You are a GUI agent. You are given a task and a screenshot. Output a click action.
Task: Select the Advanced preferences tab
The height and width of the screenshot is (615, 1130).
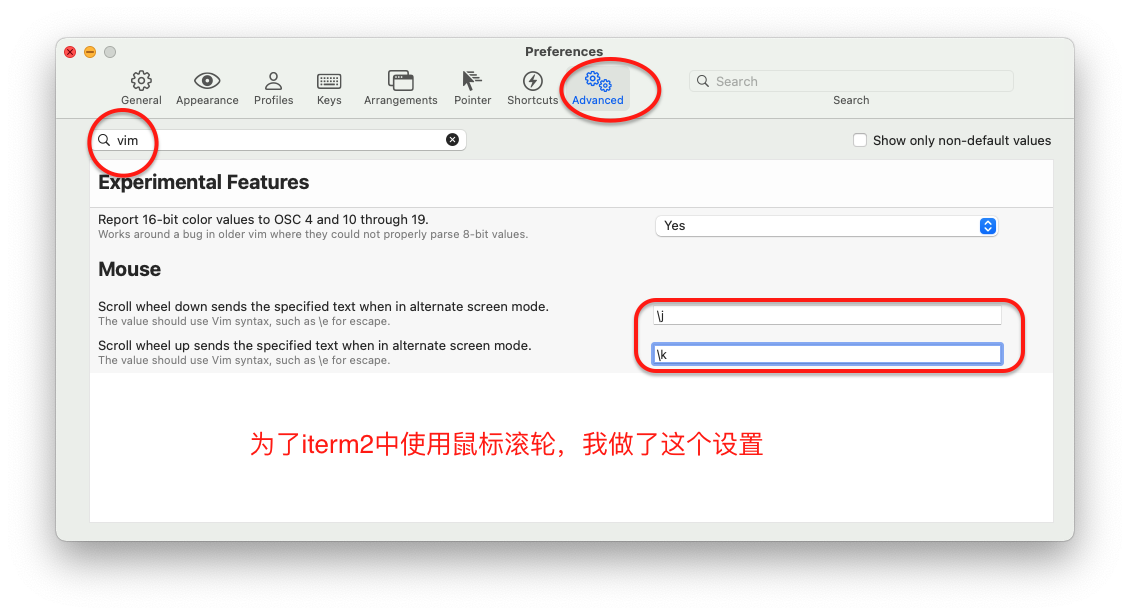597,89
